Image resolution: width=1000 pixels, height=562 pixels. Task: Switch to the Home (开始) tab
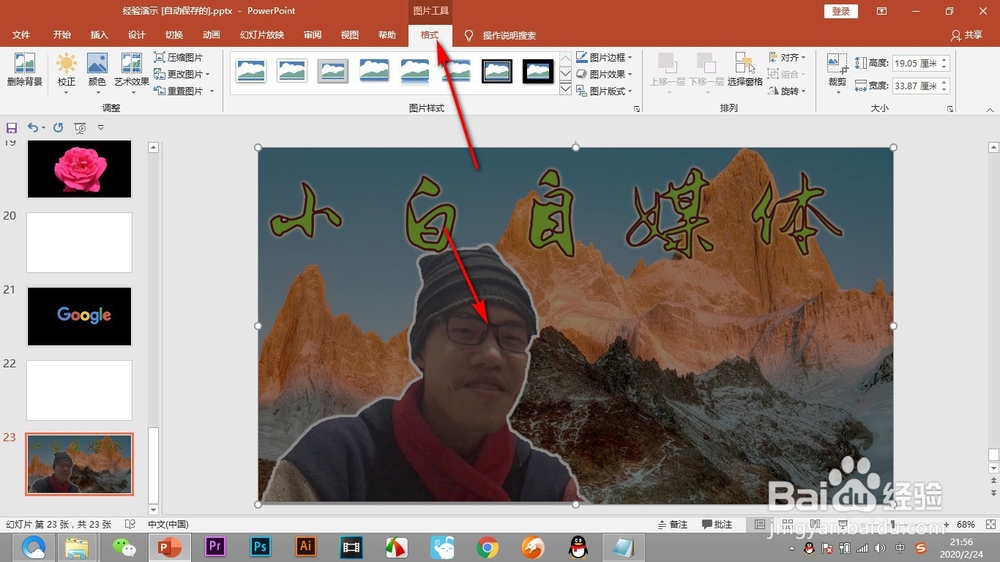click(62, 35)
